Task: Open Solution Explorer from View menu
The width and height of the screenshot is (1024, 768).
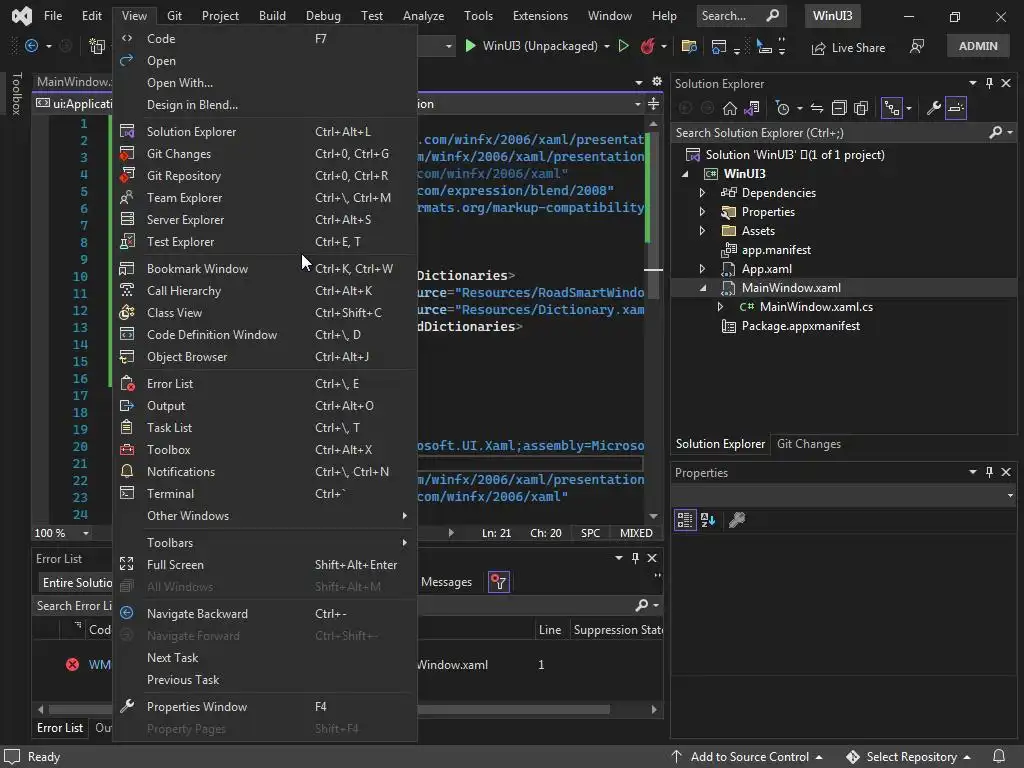Action: [x=265, y=132]
